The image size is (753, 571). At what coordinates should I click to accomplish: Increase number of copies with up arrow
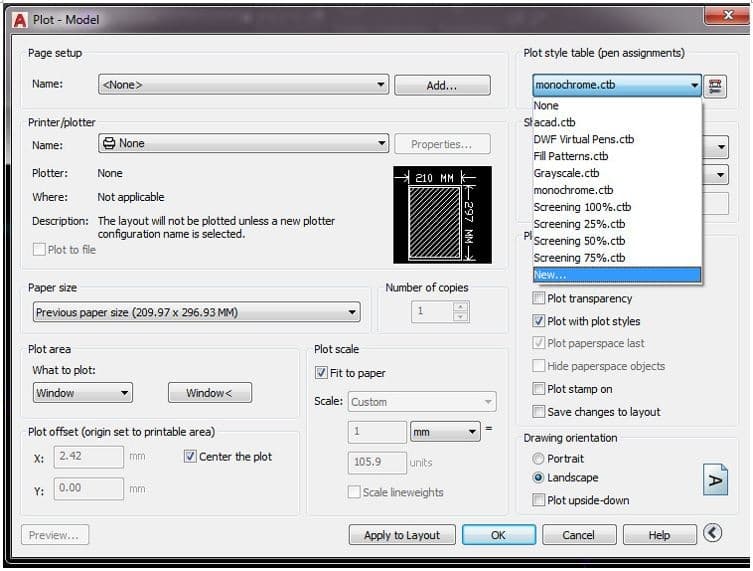461,306
